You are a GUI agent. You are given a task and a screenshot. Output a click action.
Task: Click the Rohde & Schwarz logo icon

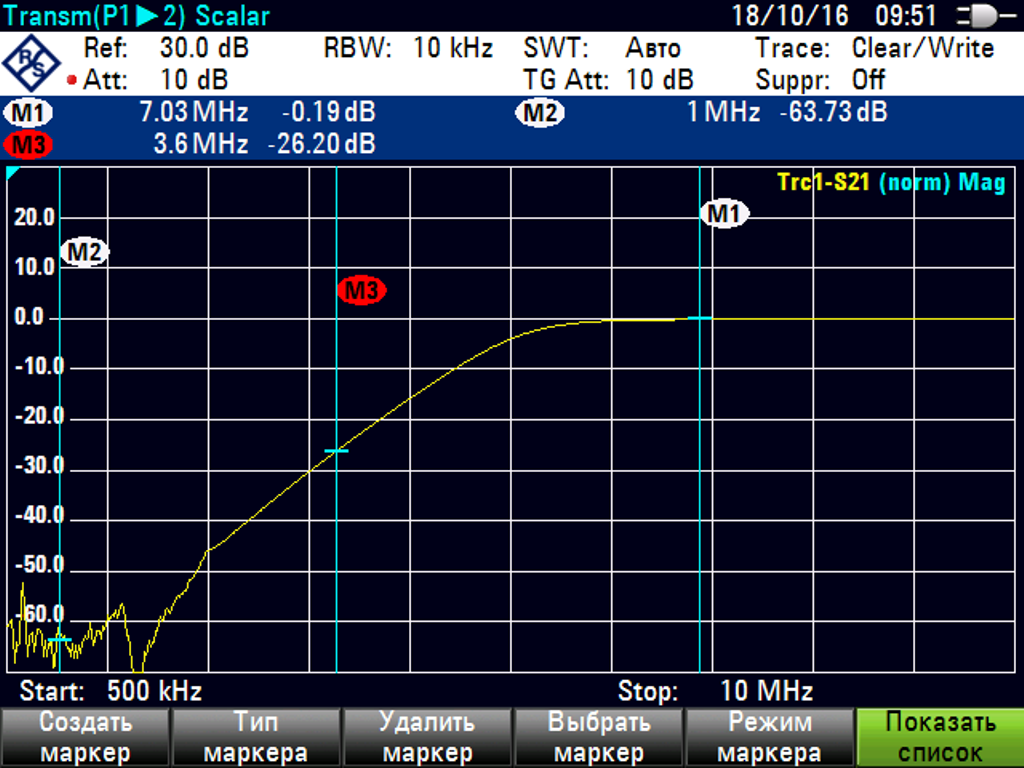coord(31,62)
